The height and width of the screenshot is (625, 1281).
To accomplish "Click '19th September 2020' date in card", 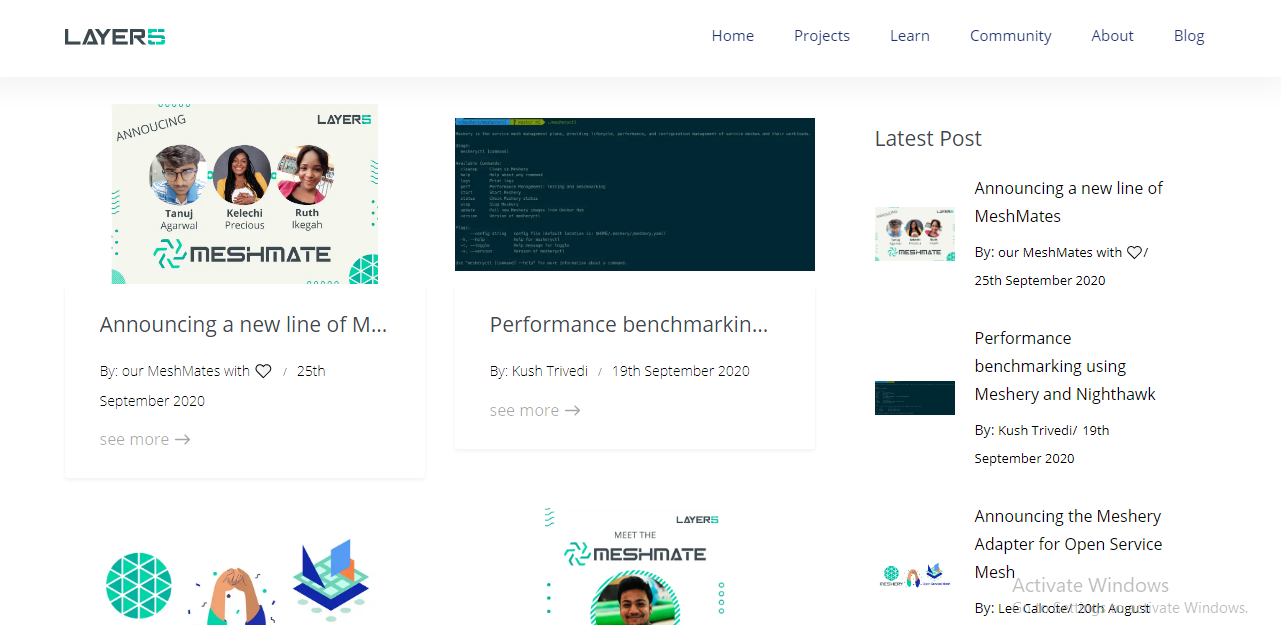I will (681, 371).
